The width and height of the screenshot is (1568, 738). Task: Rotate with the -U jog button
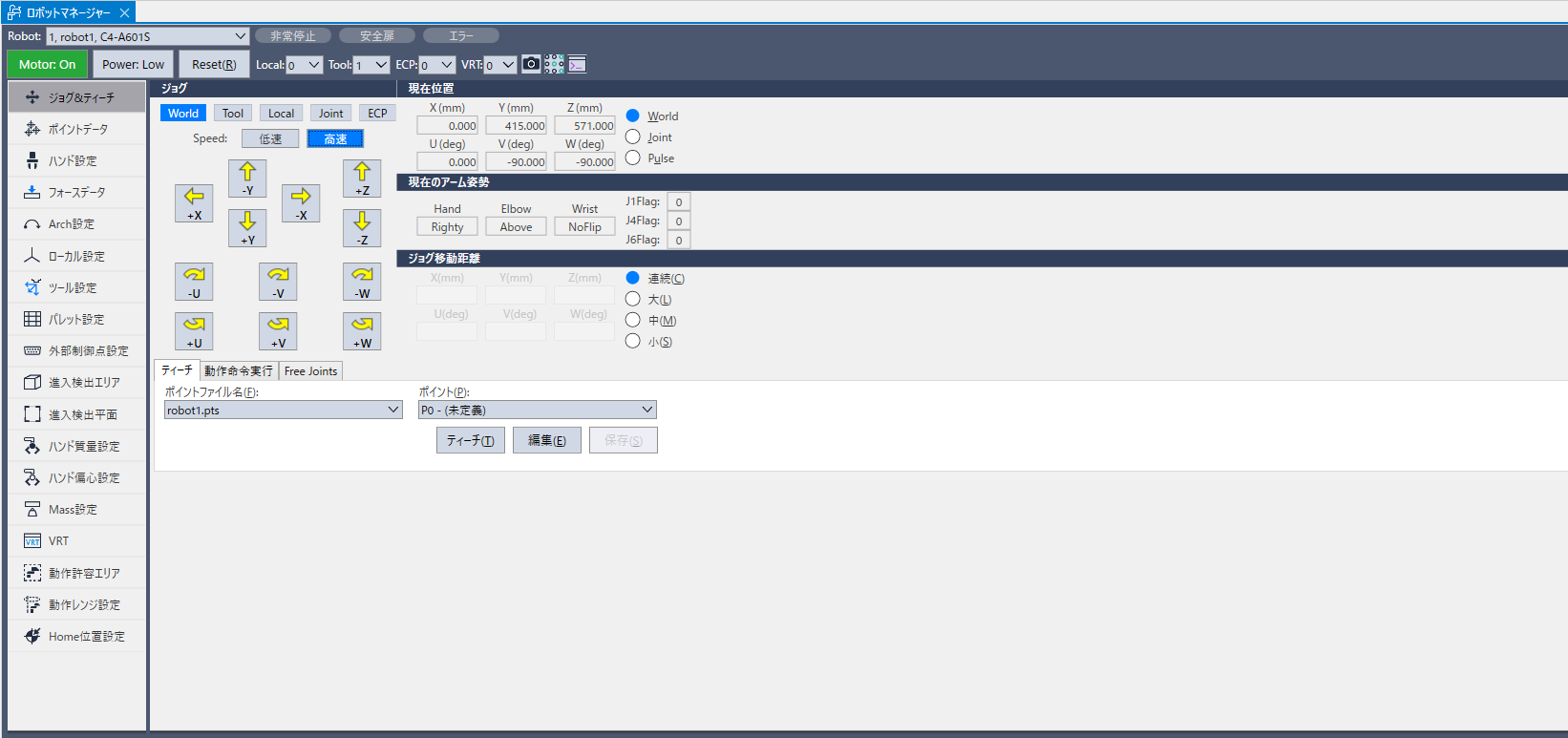[x=194, y=282]
